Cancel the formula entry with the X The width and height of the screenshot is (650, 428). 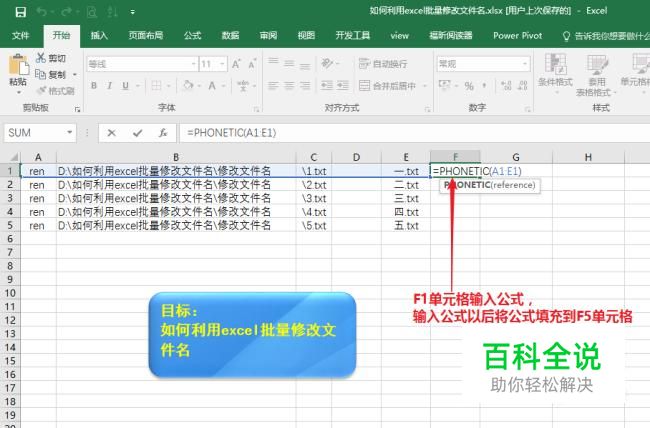pyautogui.click(x=111, y=133)
